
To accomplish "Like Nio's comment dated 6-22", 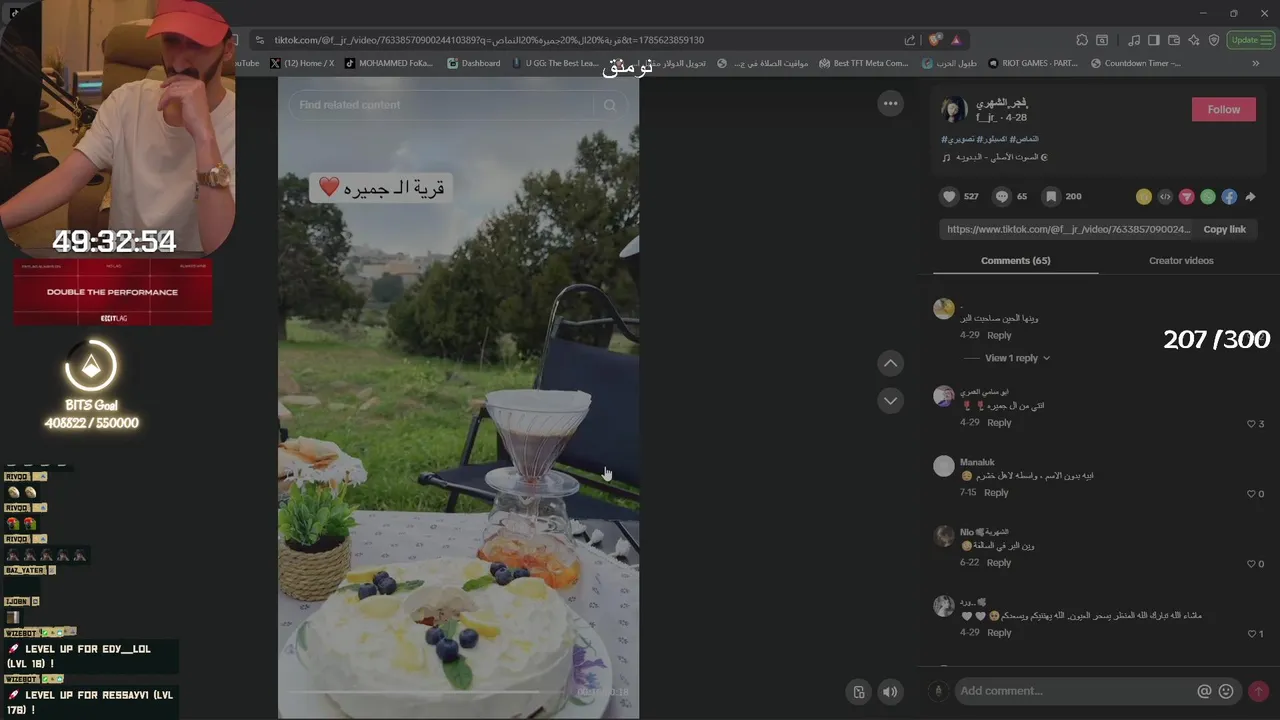I will (1251, 564).
